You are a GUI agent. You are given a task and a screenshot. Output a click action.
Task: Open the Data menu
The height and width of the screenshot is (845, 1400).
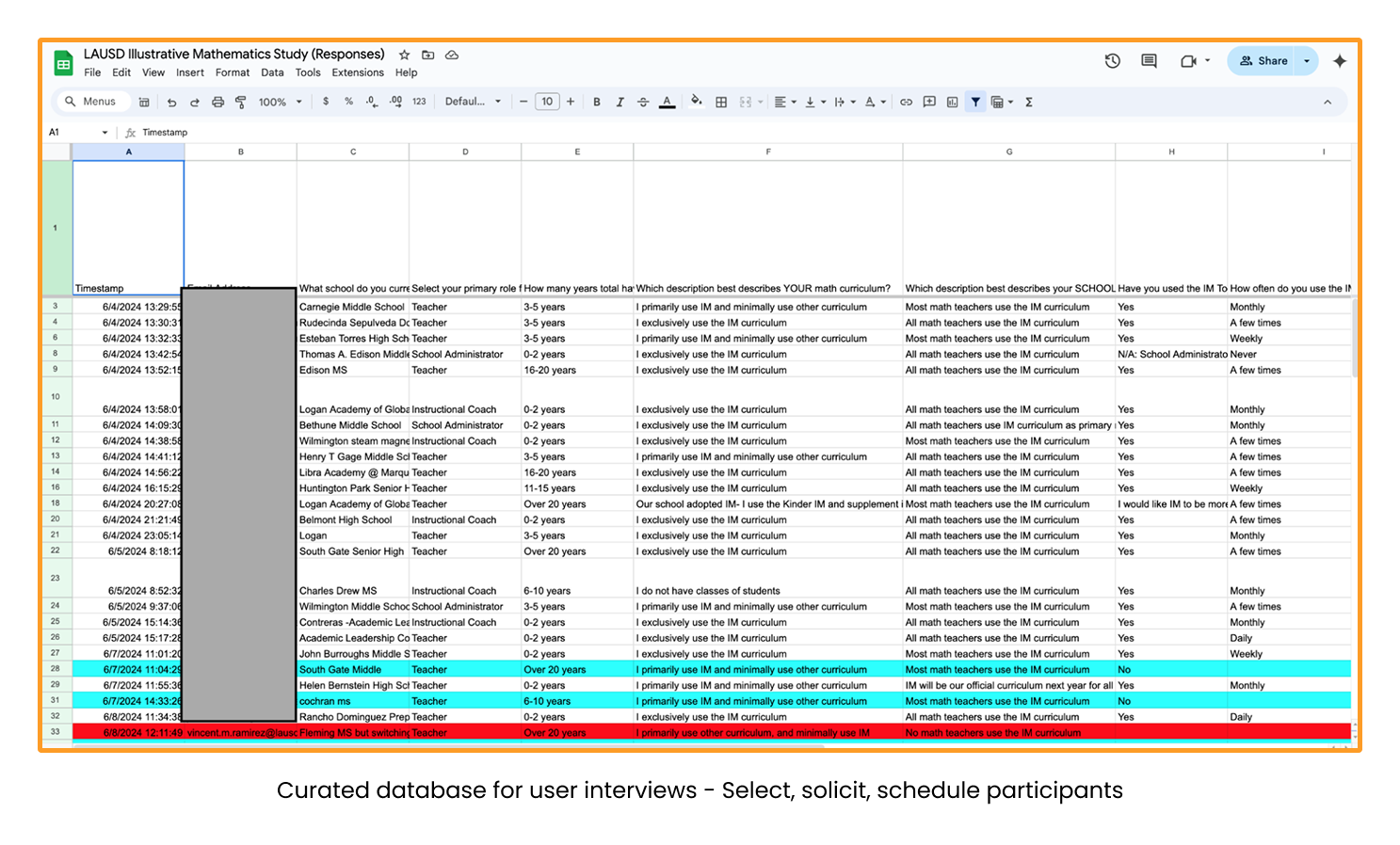pos(272,72)
